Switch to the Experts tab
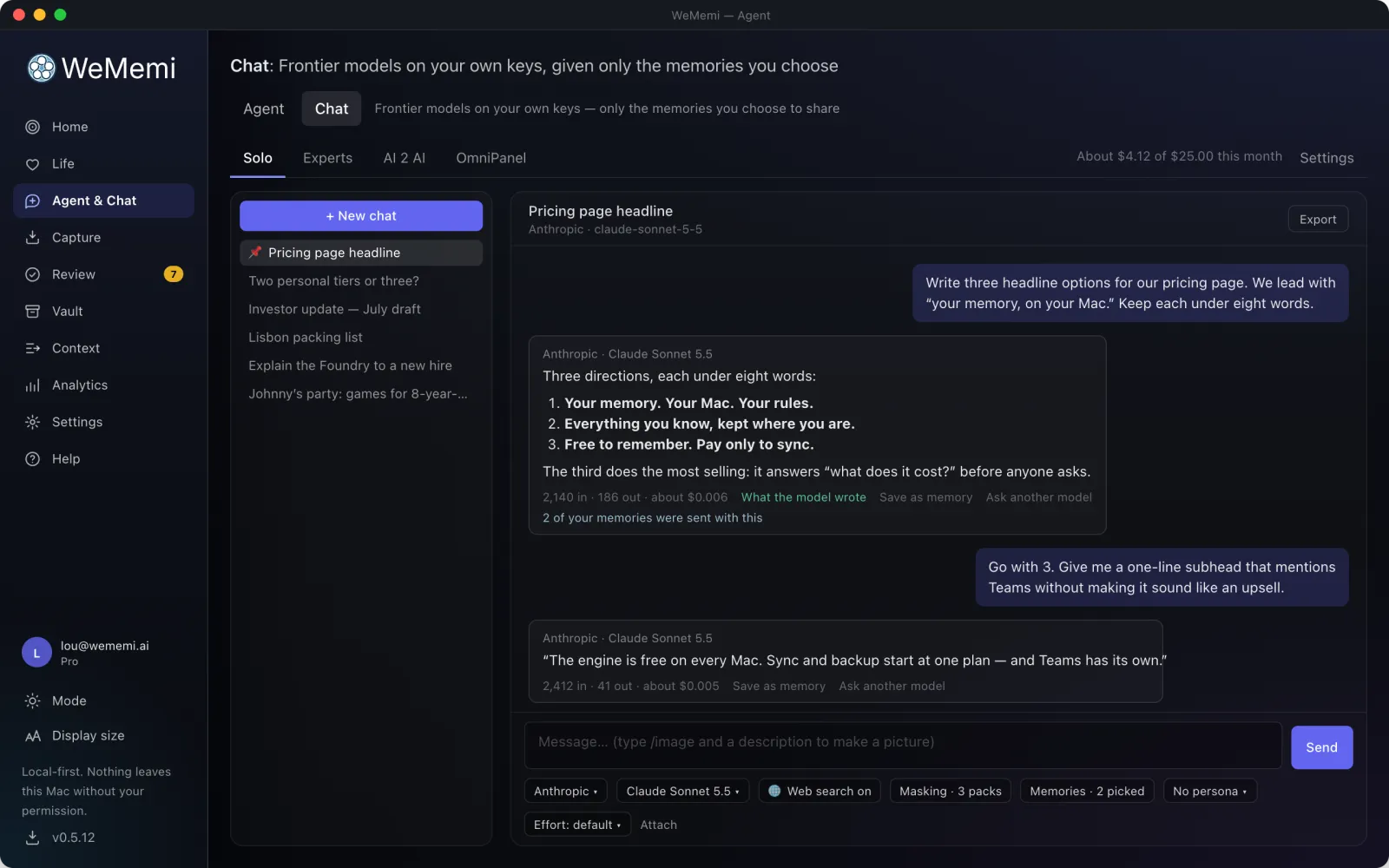 point(328,158)
